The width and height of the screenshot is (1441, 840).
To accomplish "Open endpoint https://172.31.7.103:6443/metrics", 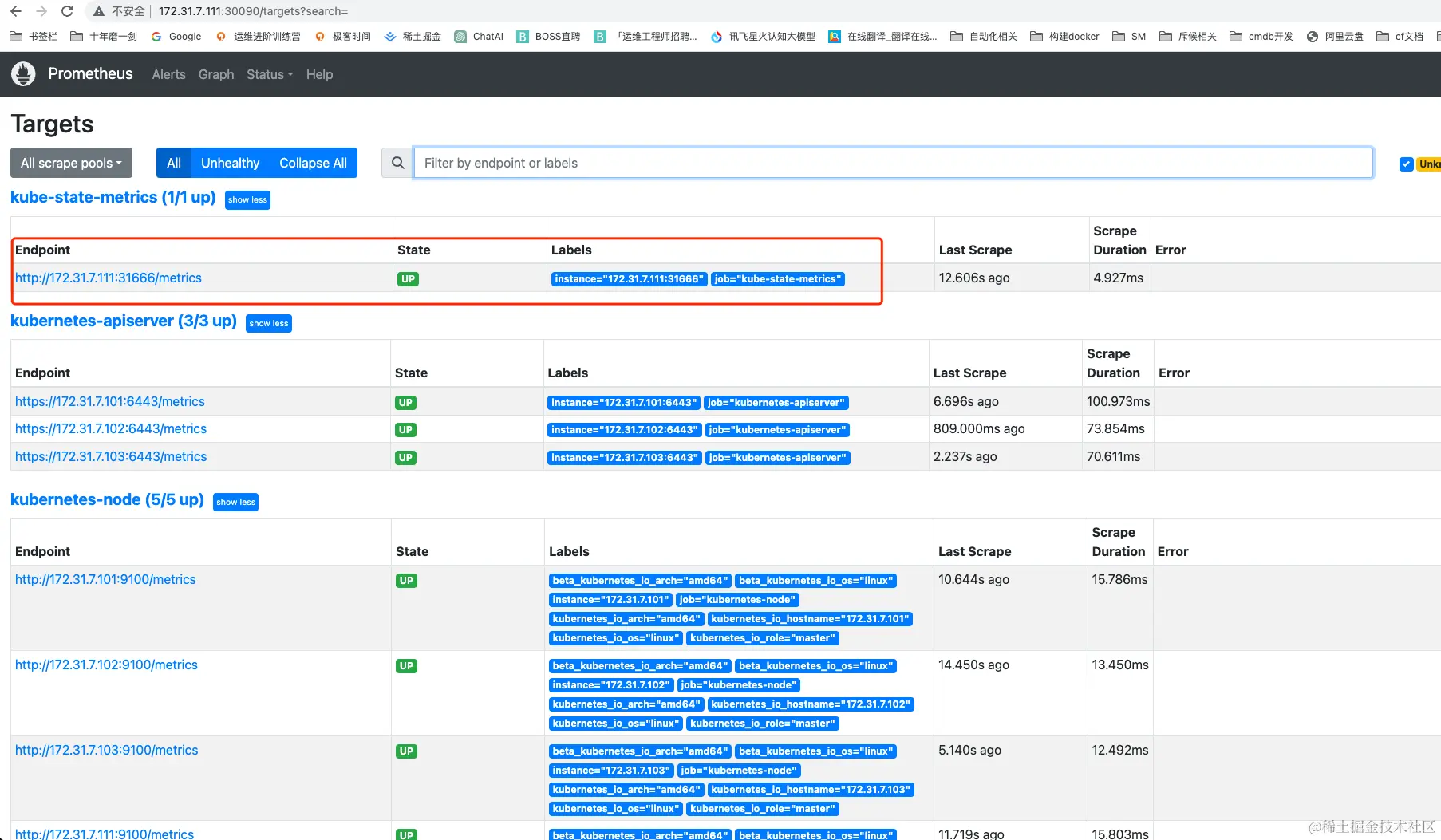I will point(111,456).
